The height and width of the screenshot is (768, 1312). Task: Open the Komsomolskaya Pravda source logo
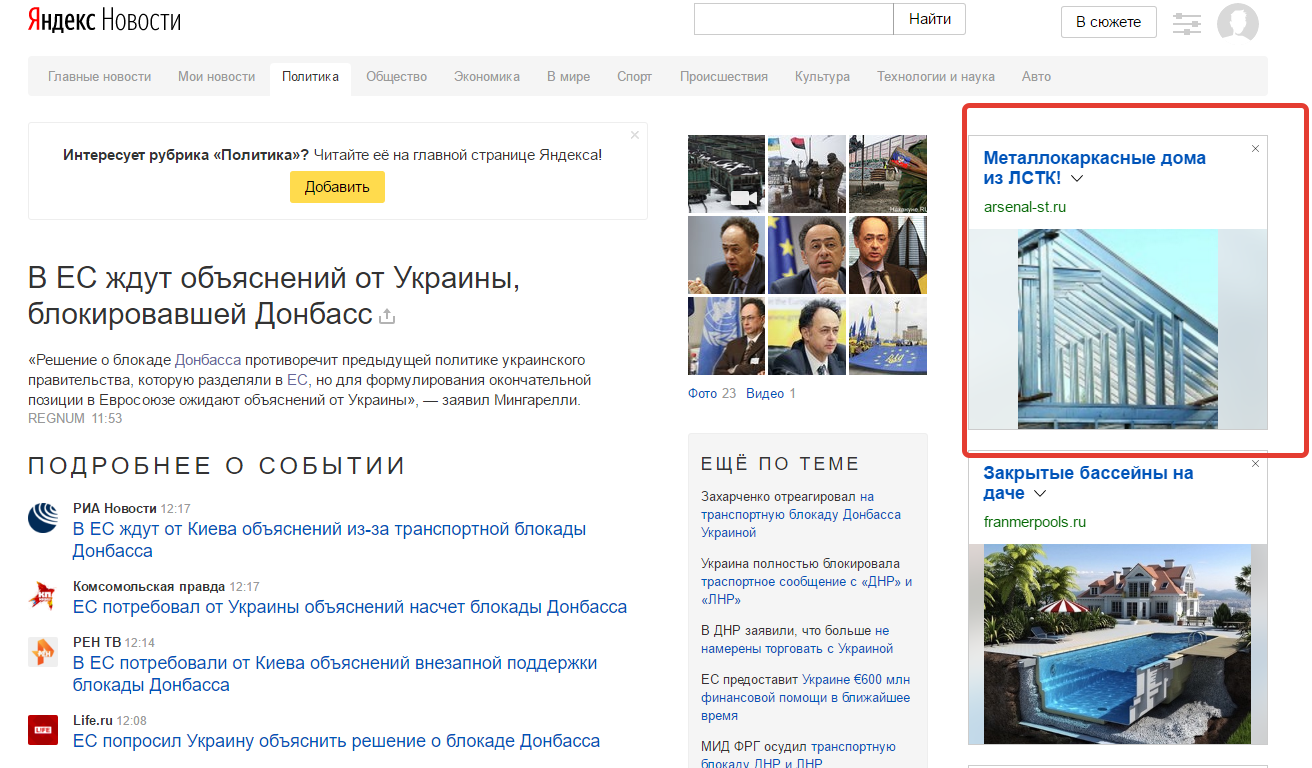pos(43,596)
